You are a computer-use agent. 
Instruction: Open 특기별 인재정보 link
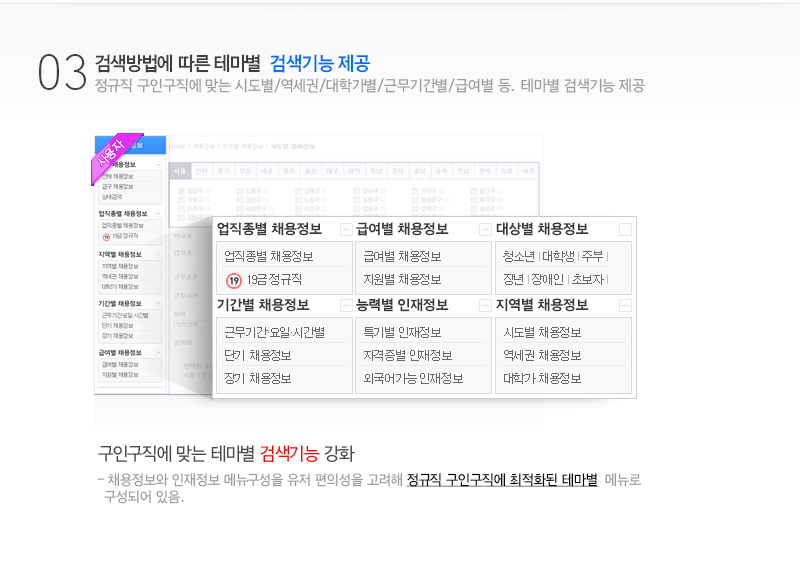coord(402,333)
